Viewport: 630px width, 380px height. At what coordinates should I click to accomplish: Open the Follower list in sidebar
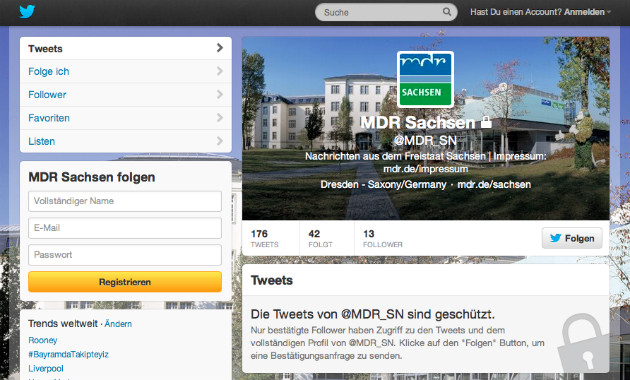point(126,95)
